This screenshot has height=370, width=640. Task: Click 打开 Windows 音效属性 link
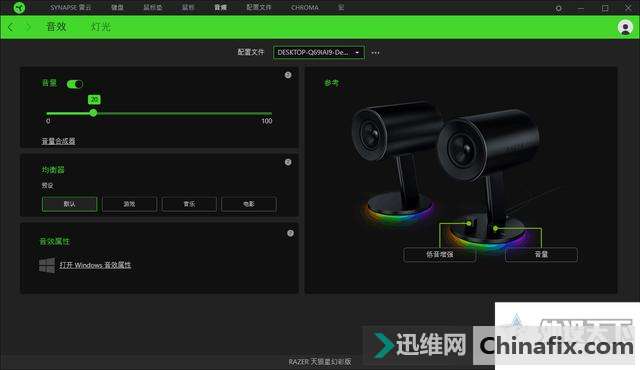tap(95, 265)
